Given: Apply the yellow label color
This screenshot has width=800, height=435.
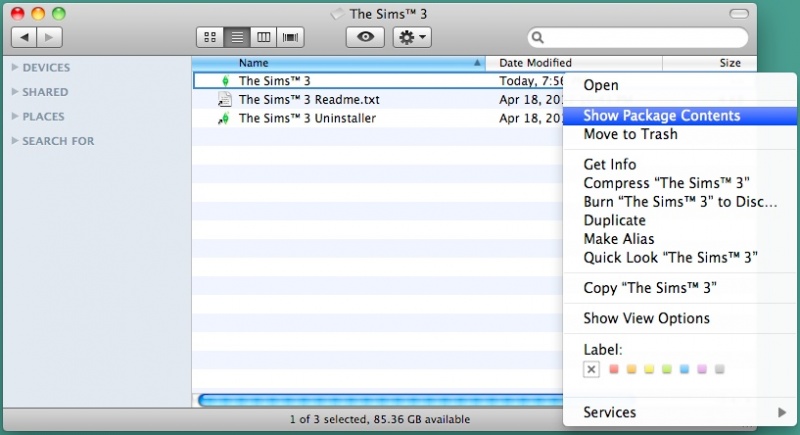Looking at the screenshot, I should click(649, 369).
